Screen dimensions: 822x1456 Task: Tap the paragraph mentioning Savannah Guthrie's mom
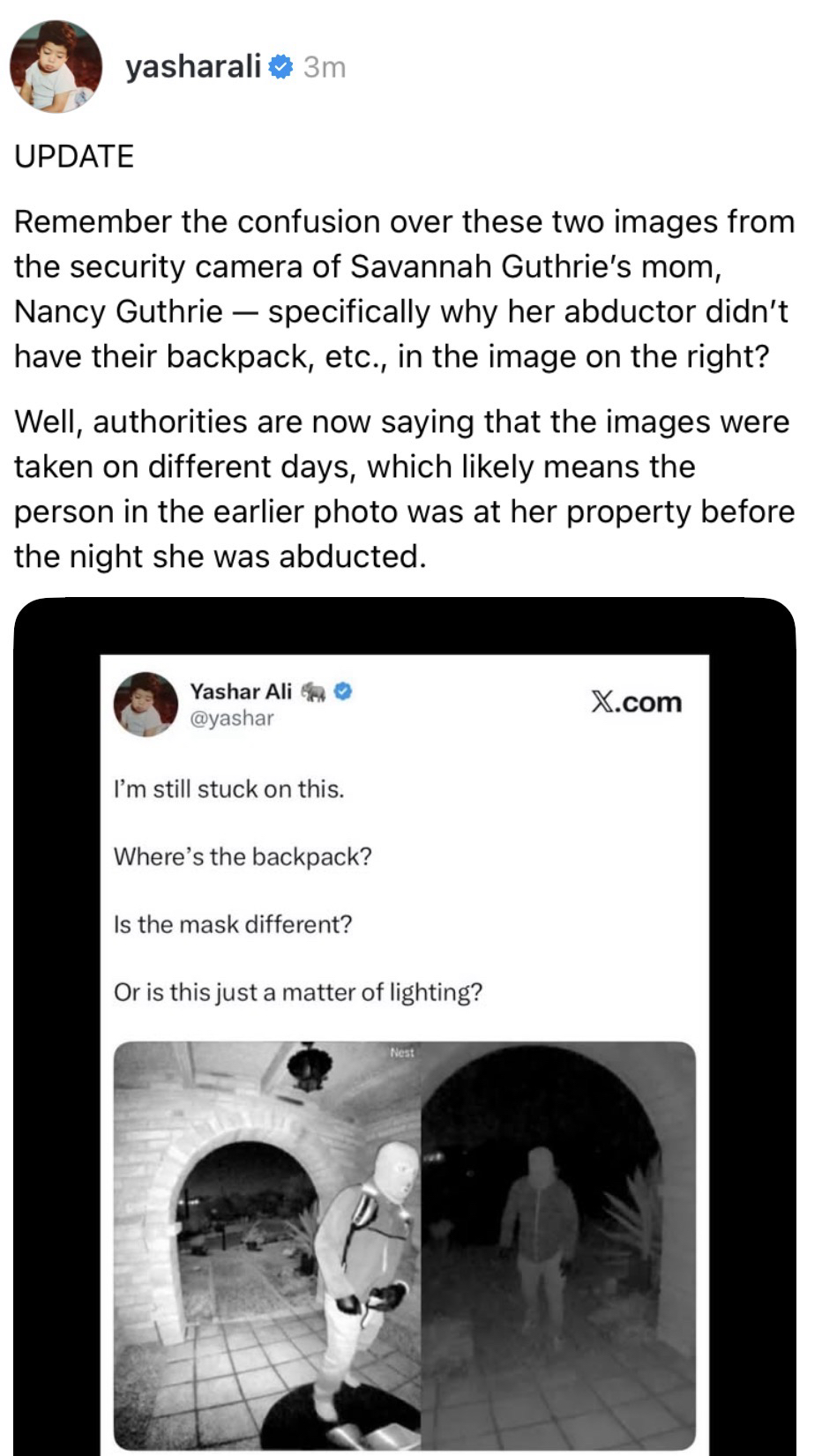click(404, 289)
